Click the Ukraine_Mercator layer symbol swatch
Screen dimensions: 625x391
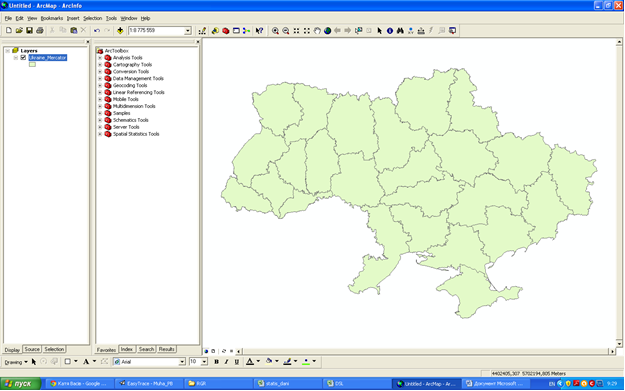pyautogui.click(x=32, y=65)
